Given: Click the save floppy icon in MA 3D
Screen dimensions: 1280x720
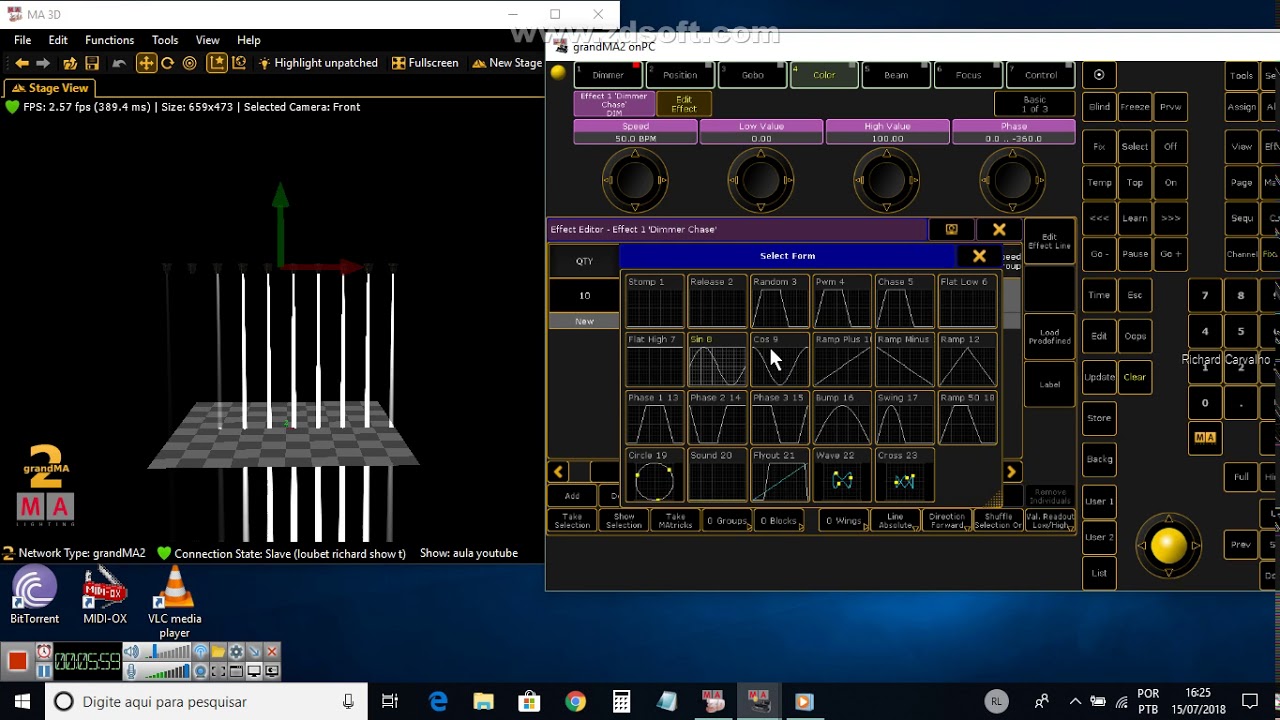Looking at the screenshot, I should point(92,63).
